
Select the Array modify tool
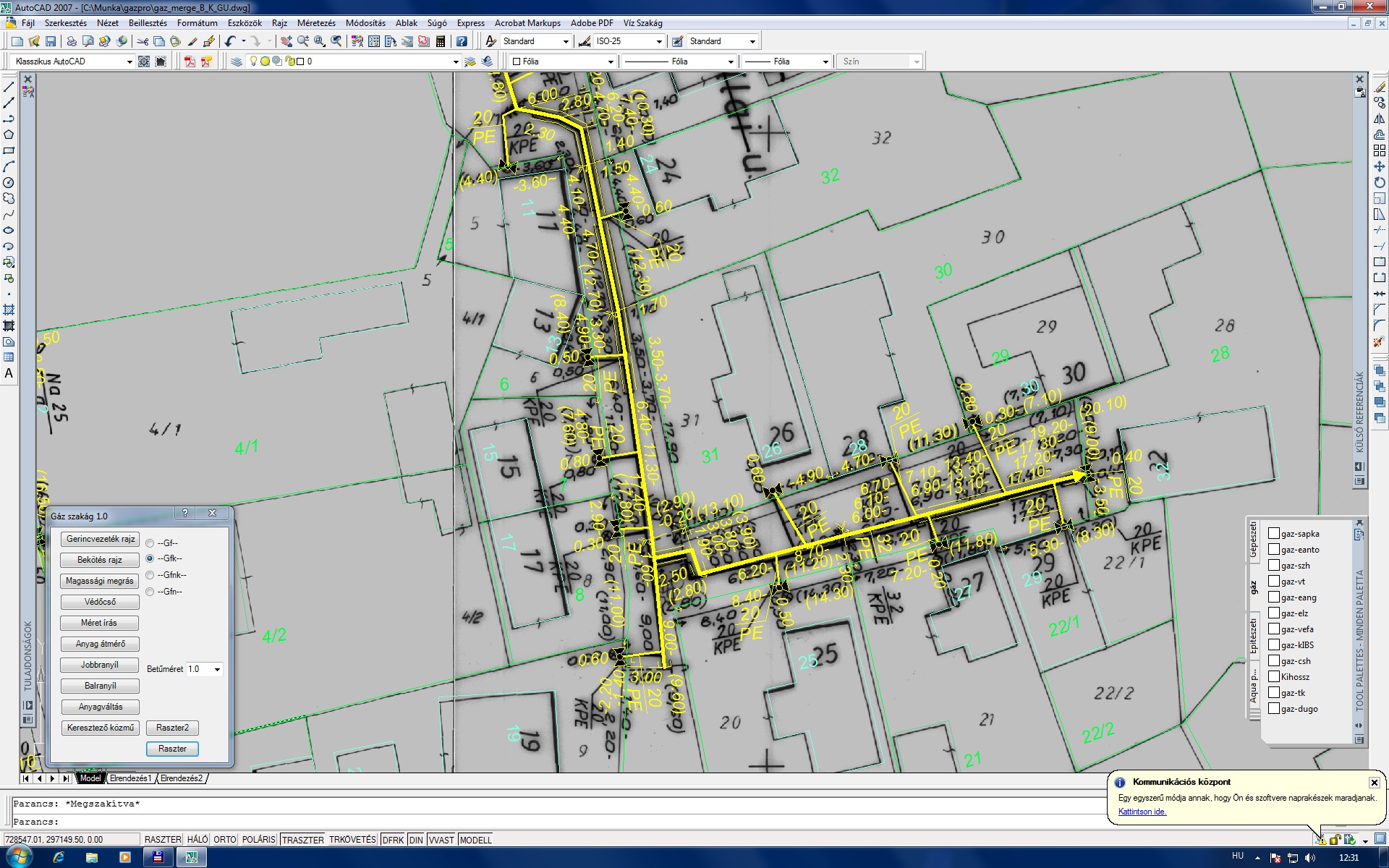[1380, 150]
